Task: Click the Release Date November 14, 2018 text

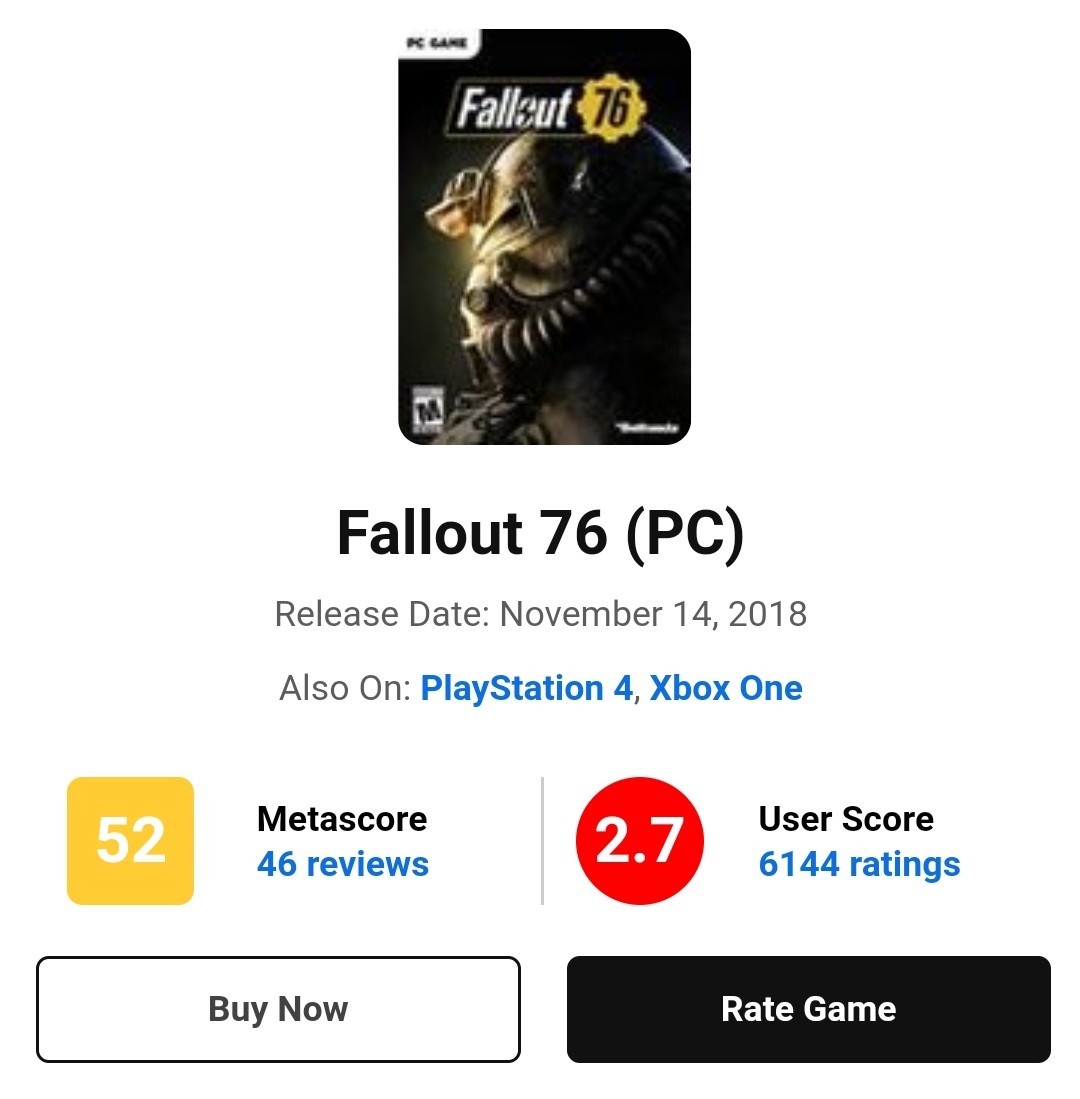Action: click(x=540, y=613)
